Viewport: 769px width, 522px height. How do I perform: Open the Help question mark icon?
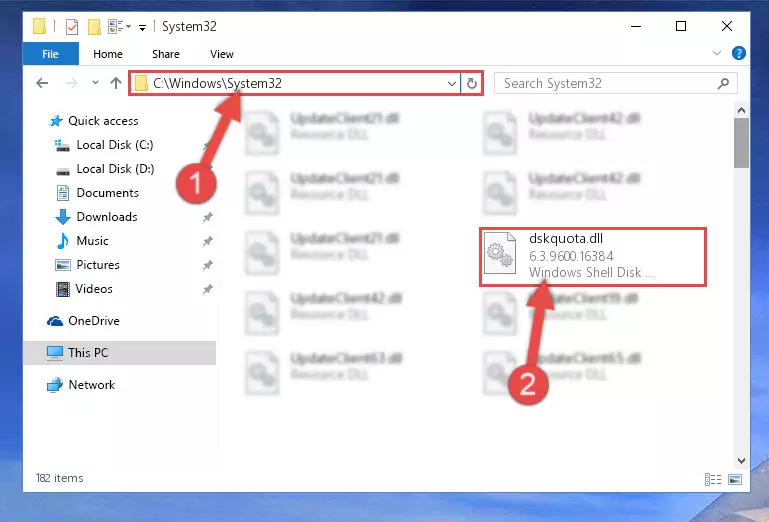(x=739, y=53)
